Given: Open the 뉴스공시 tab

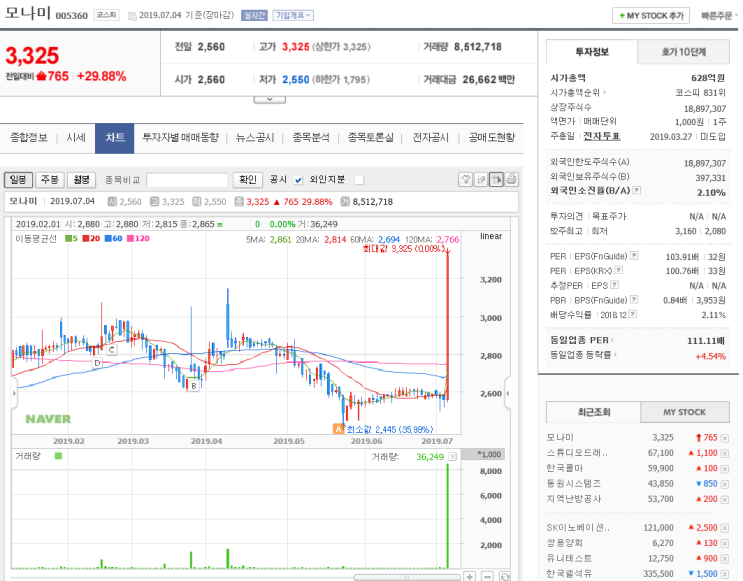Looking at the screenshot, I should [x=255, y=137].
